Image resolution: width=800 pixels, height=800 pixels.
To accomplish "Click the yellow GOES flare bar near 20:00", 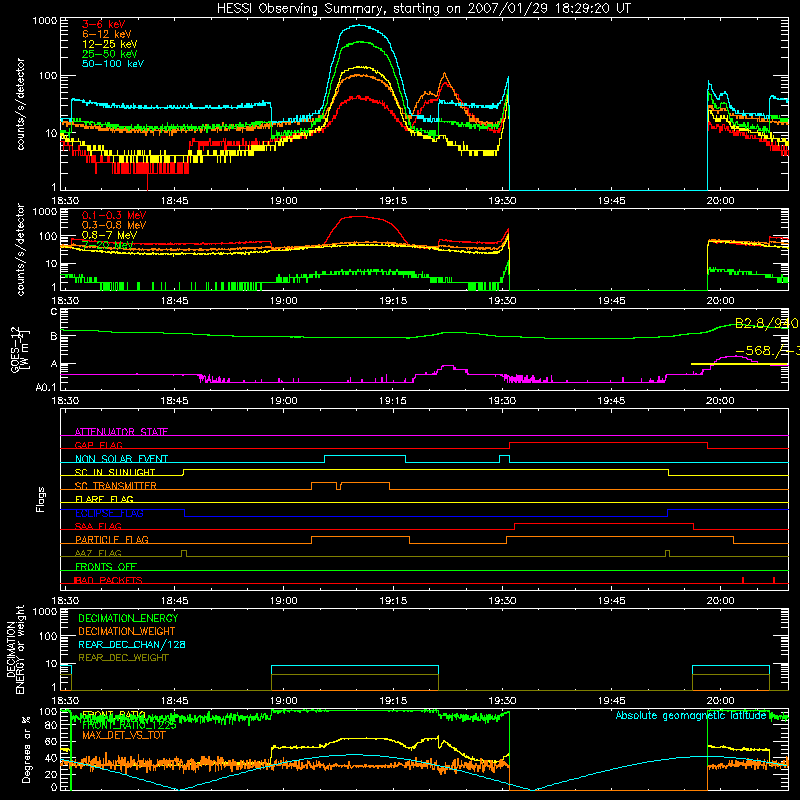I will (x=739, y=364).
